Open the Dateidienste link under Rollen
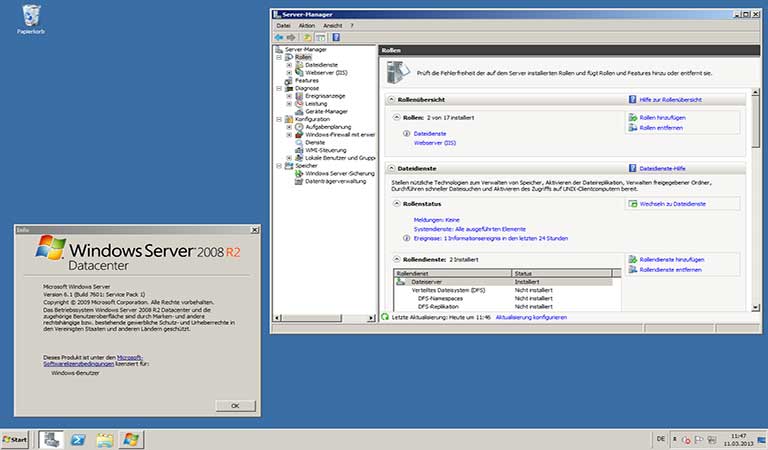The width and height of the screenshot is (768, 450). tap(430, 134)
